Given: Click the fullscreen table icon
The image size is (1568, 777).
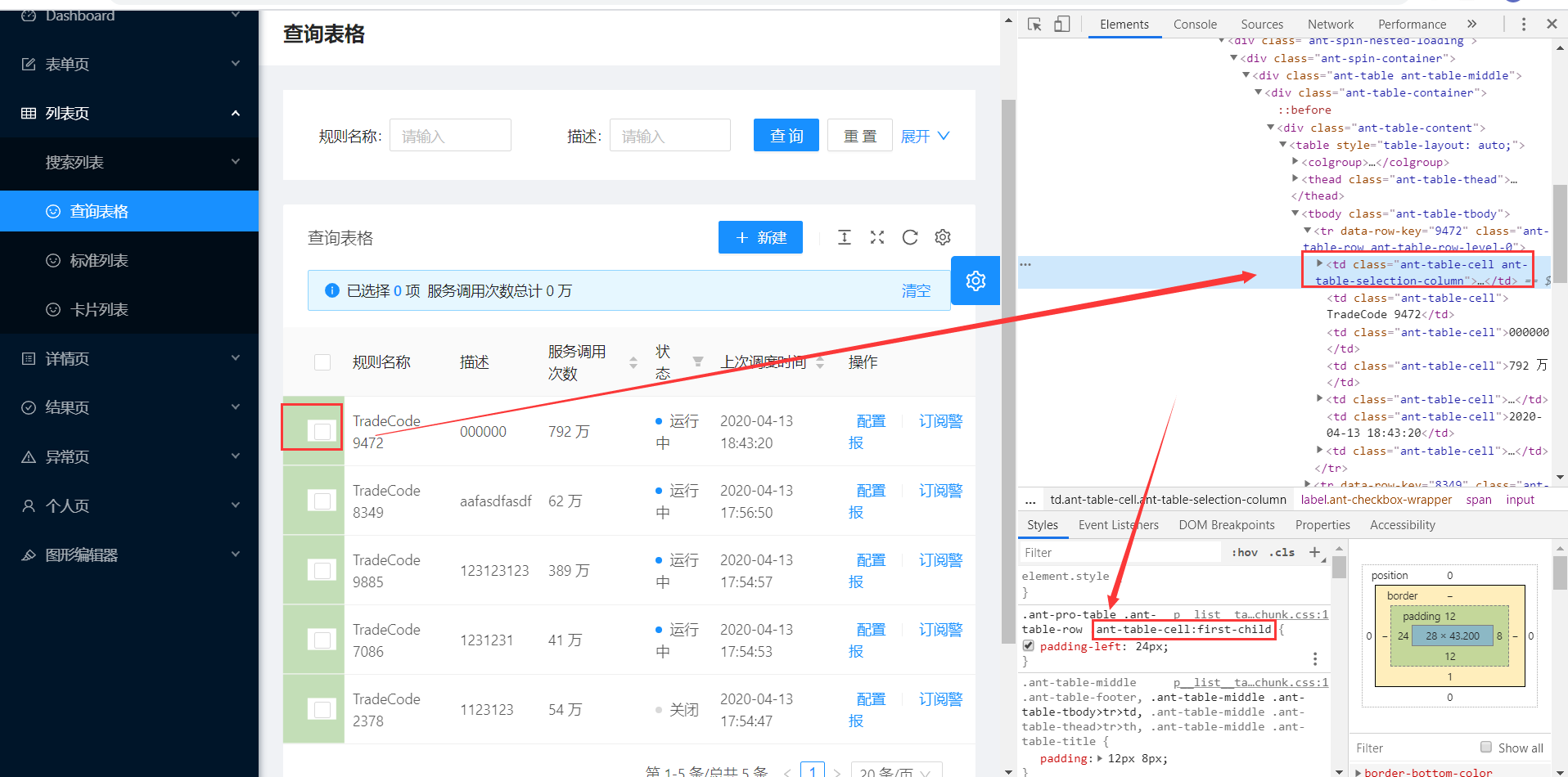Looking at the screenshot, I should [877, 237].
